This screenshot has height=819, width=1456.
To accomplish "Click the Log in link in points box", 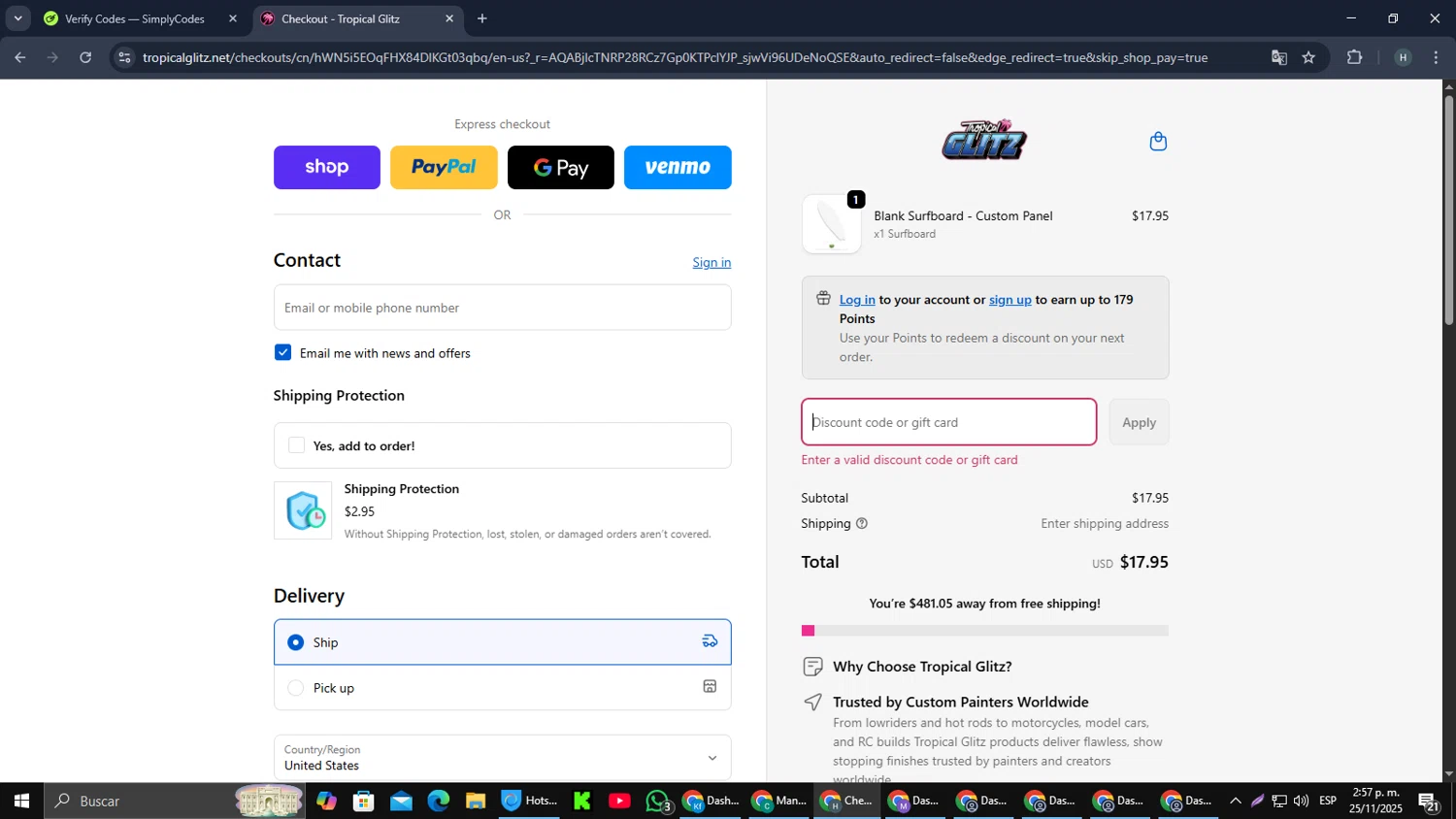I will pos(857,300).
